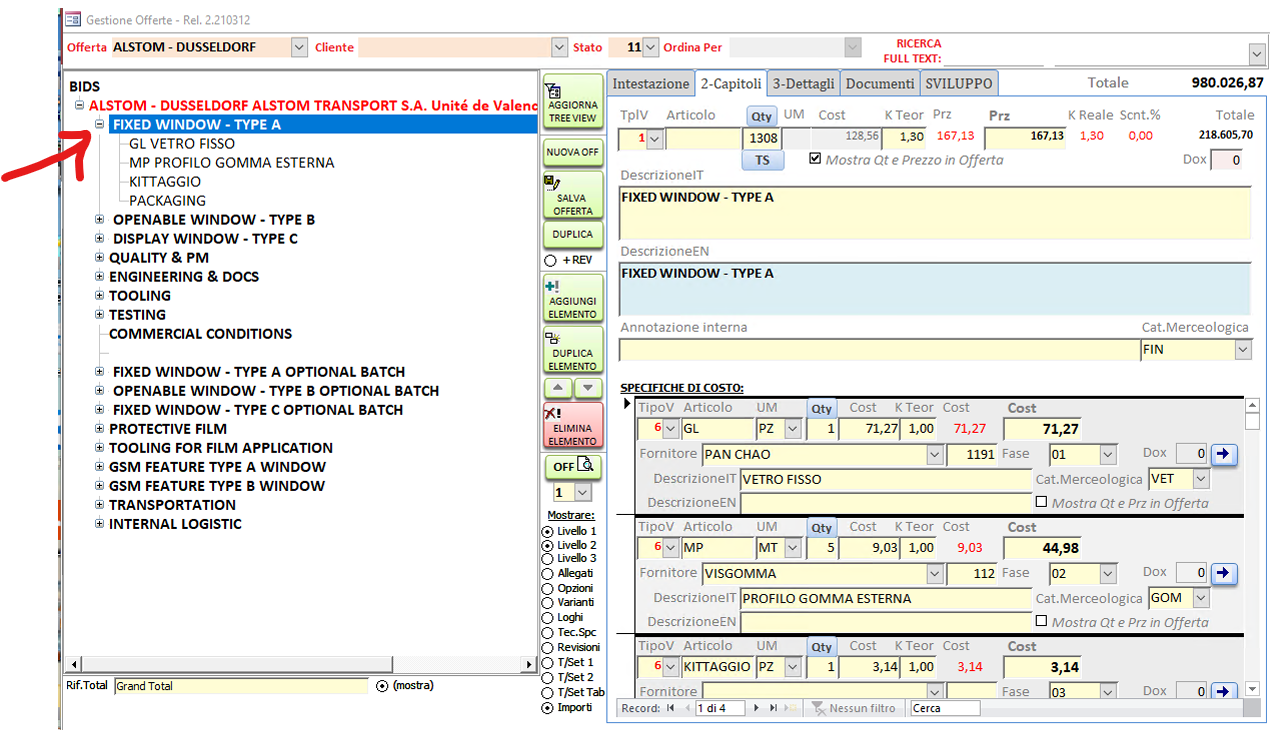Screen dimensions: 1279x730
Task: Open offer preview with OFF magnifier button
Action: [x=573, y=467]
